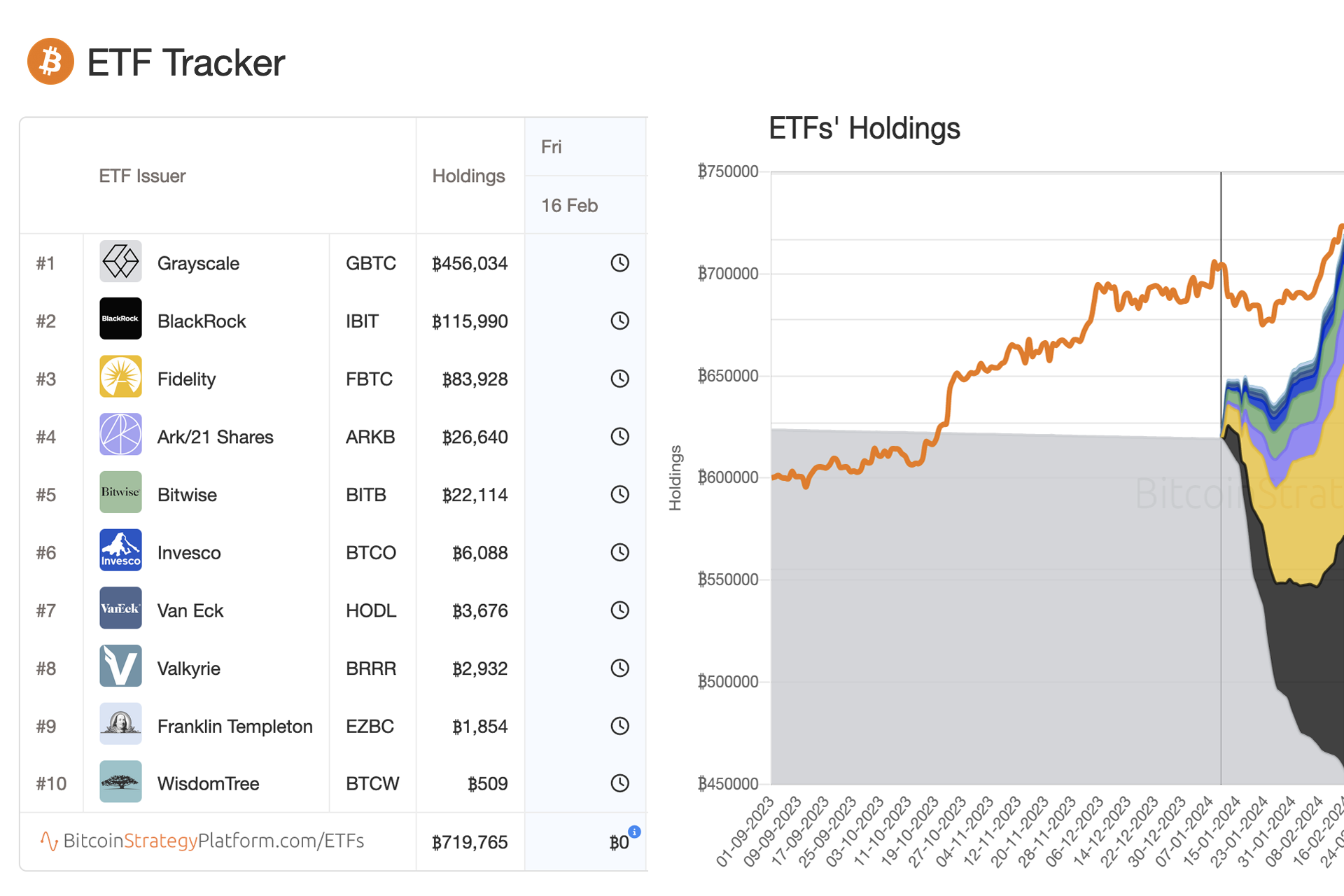Click the Franklin Templeton row entry
This screenshot has width=1344, height=896.
(x=234, y=726)
